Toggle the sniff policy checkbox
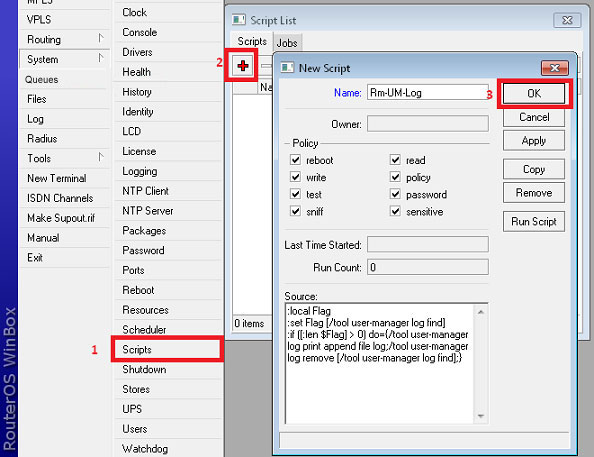 pyautogui.click(x=295, y=211)
